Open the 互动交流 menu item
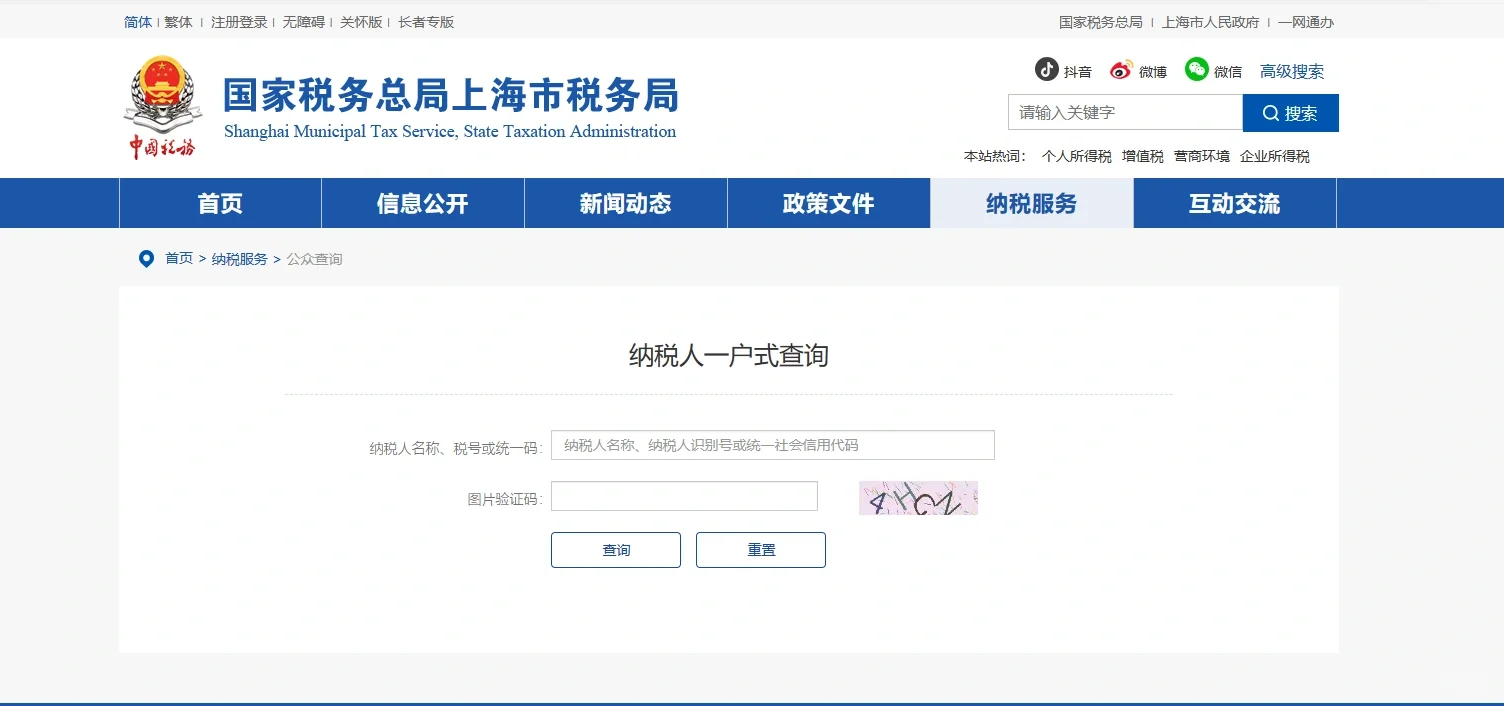The height and width of the screenshot is (706, 1504). click(x=1235, y=203)
